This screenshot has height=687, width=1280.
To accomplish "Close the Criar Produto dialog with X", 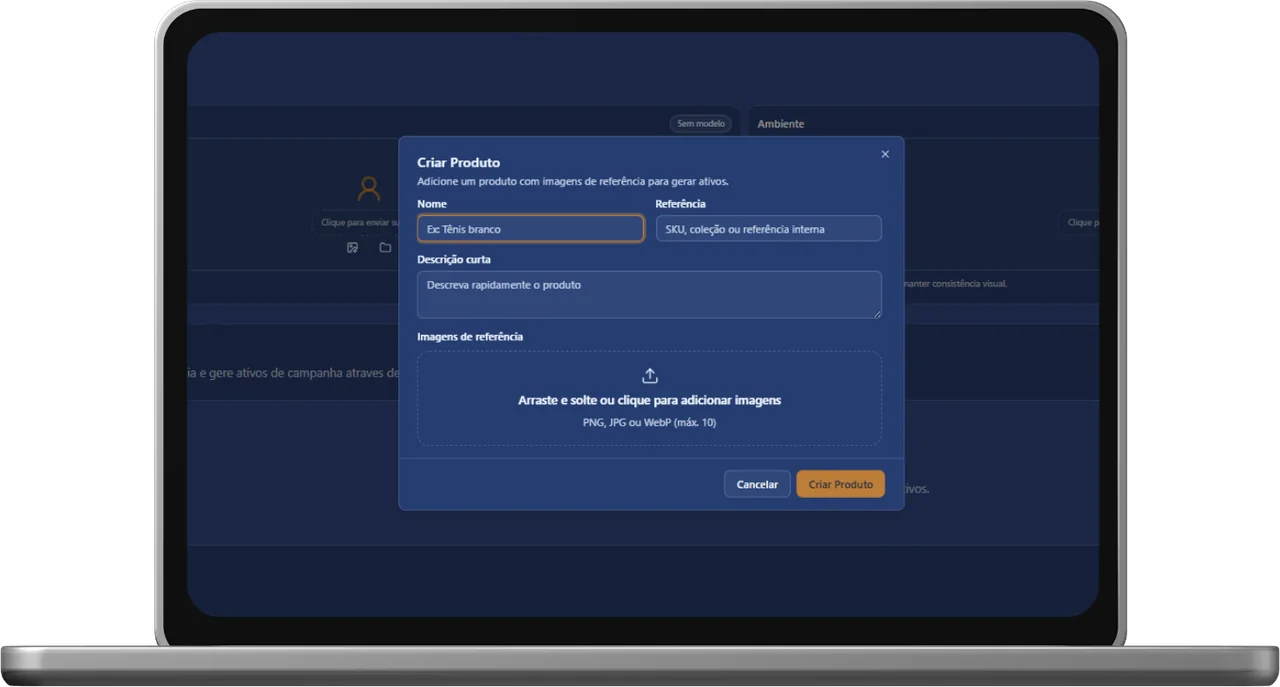I will click(885, 154).
